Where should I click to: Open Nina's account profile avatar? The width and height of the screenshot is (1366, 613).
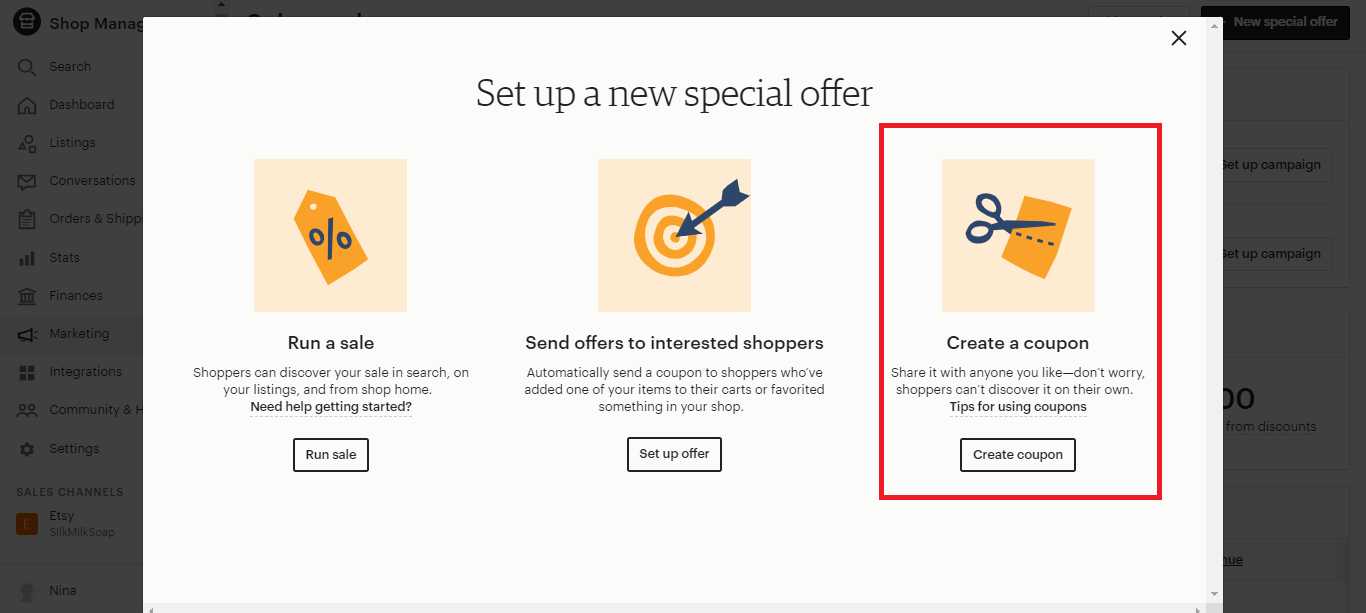pyautogui.click(x=27, y=591)
